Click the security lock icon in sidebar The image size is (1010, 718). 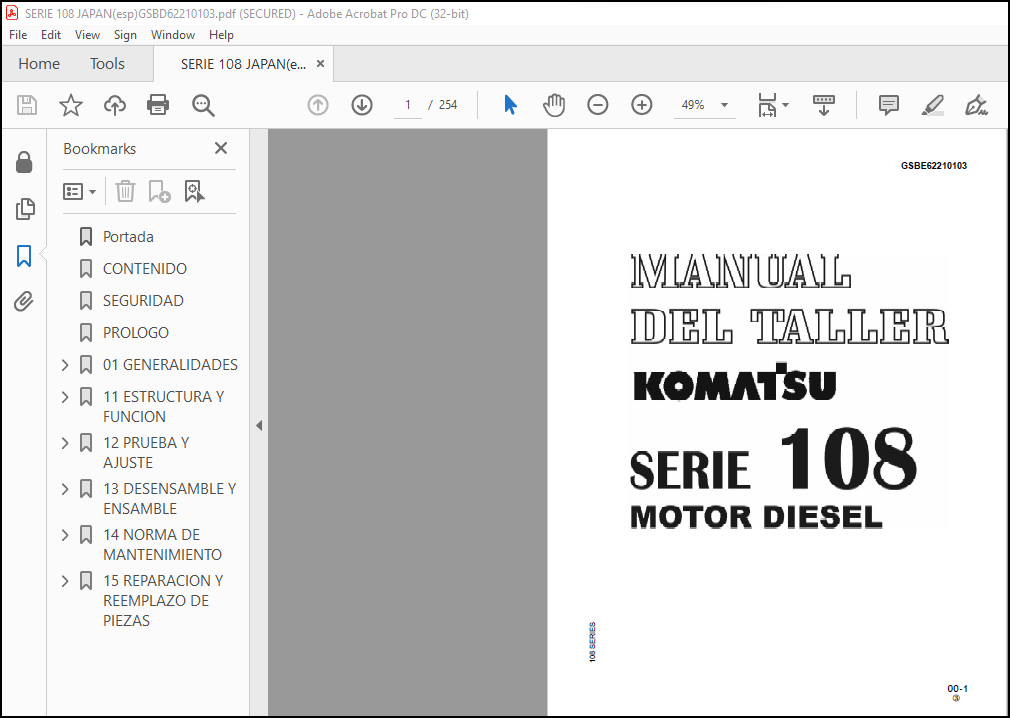click(24, 162)
